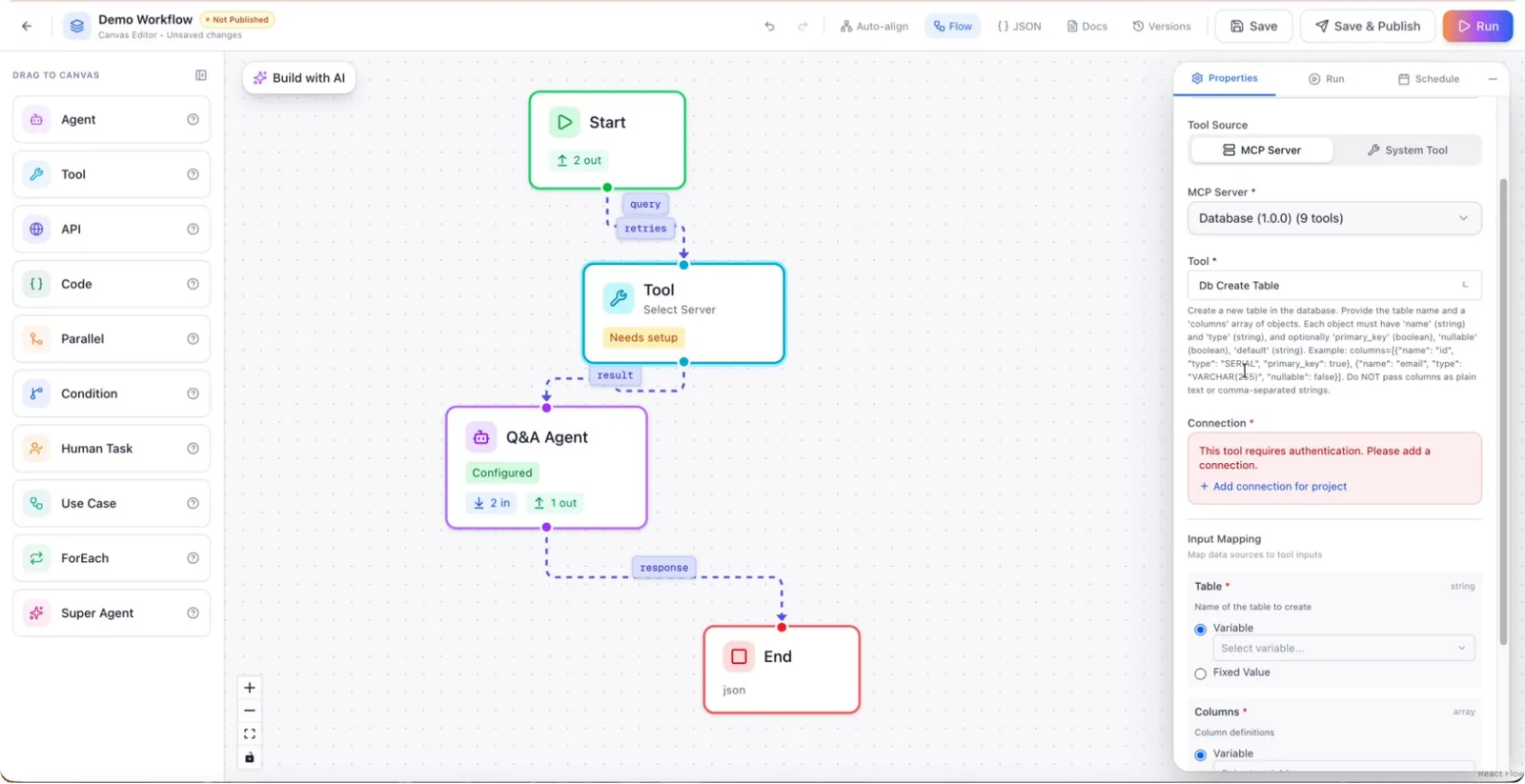Click the Q&A Agent robot icon
1525x784 pixels.
coord(481,437)
